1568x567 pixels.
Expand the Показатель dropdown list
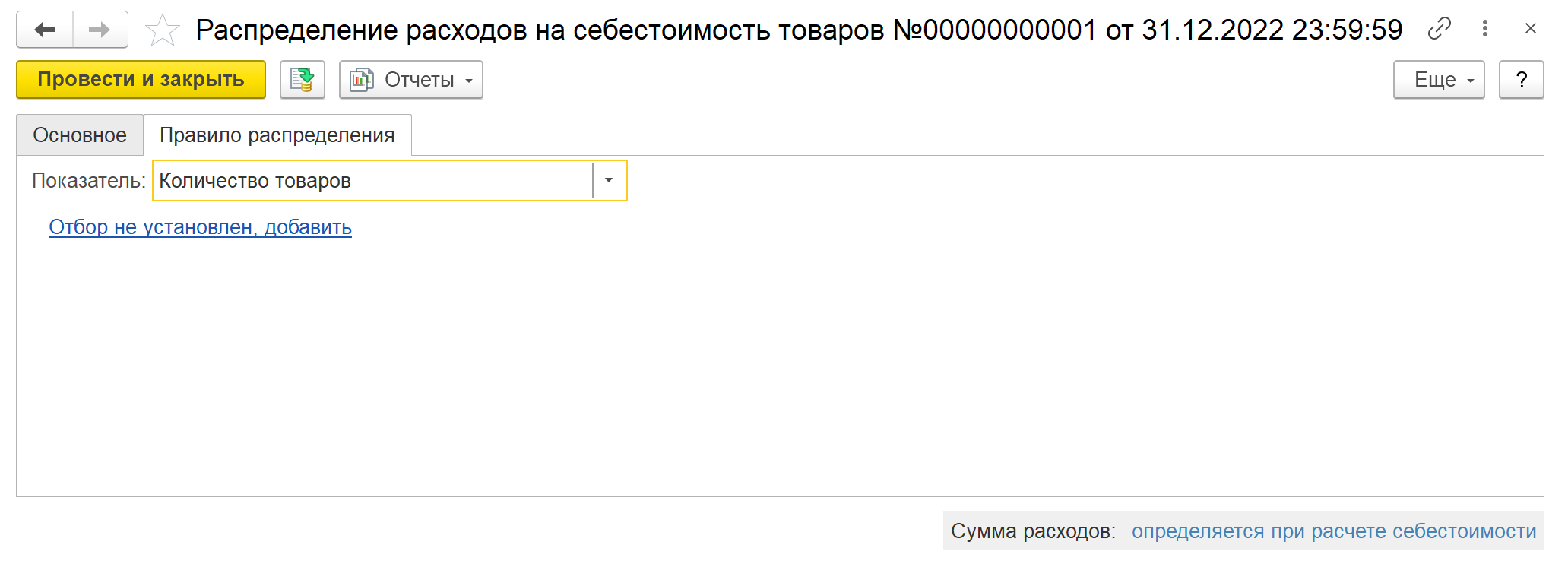pos(609,180)
